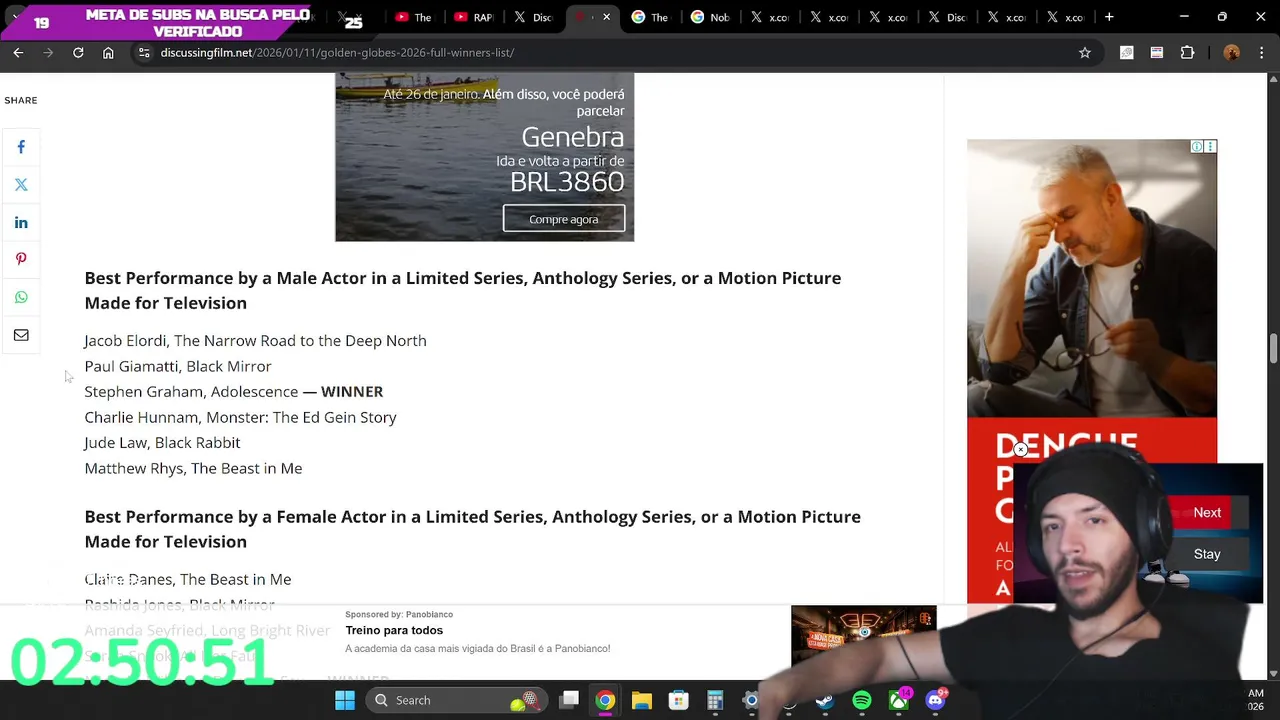This screenshot has height=720, width=1280.
Task: Select 'Paul Giamatti, Black Mirror' line
Action: pyautogui.click(x=178, y=366)
